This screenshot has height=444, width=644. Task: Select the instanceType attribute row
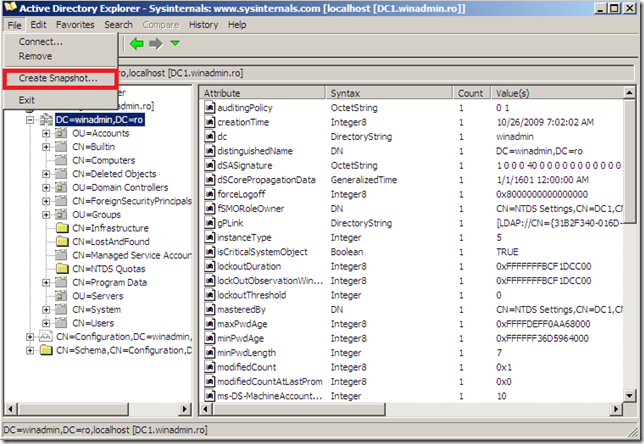[x=413, y=237]
